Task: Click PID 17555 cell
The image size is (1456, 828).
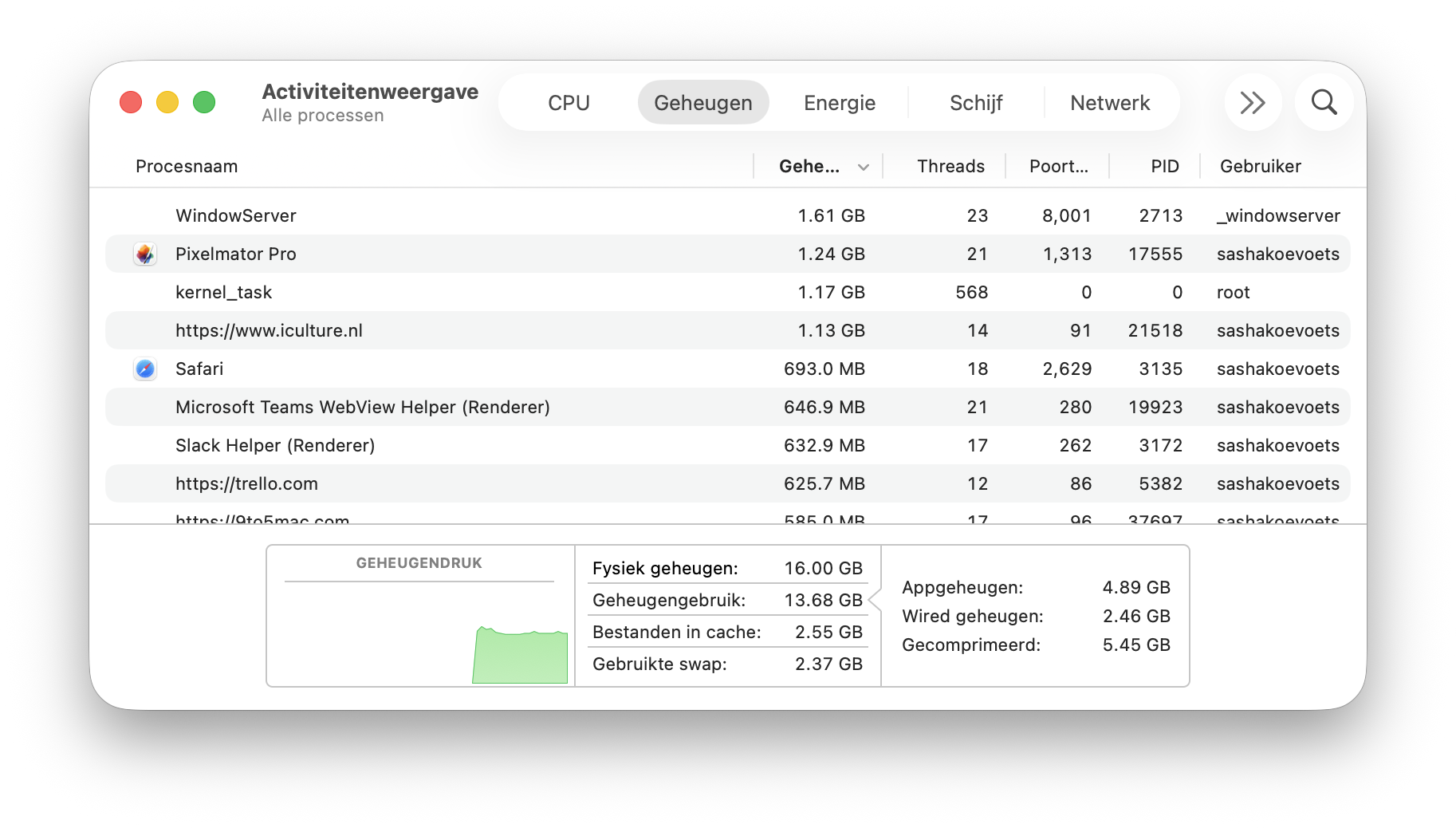Action: (x=1155, y=254)
